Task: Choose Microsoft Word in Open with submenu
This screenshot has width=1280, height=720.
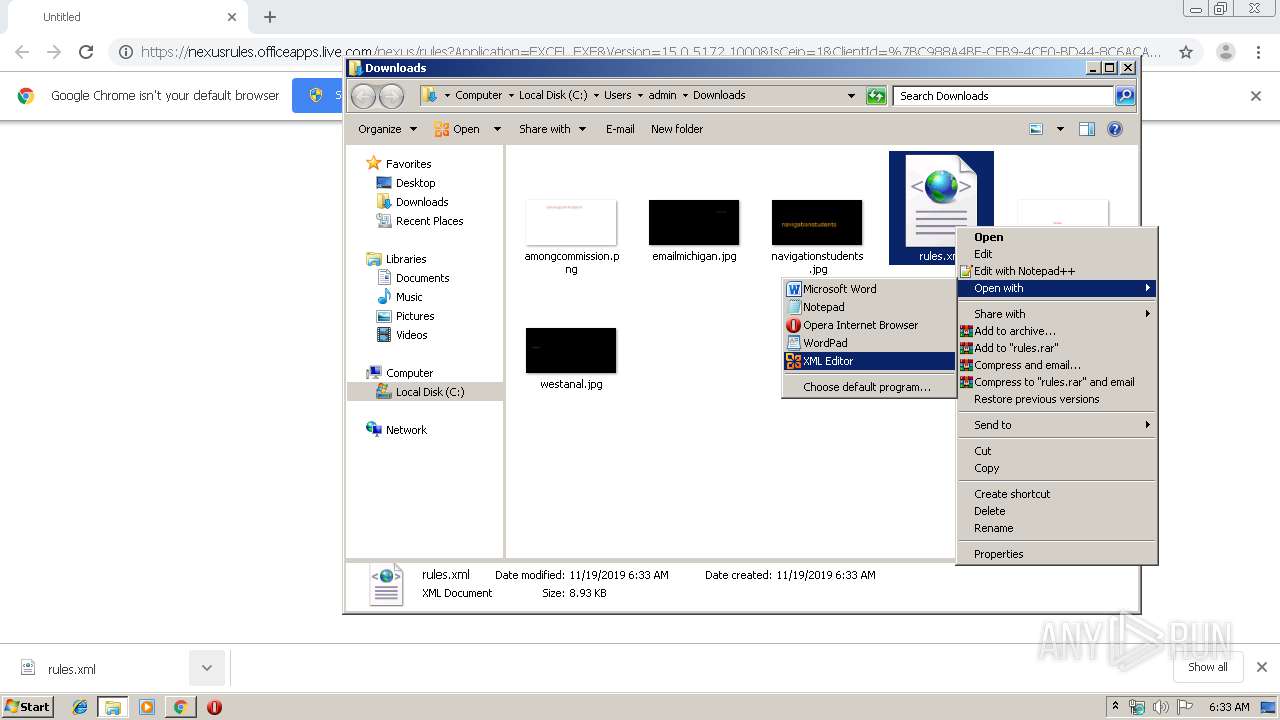Action: click(869, 289)
